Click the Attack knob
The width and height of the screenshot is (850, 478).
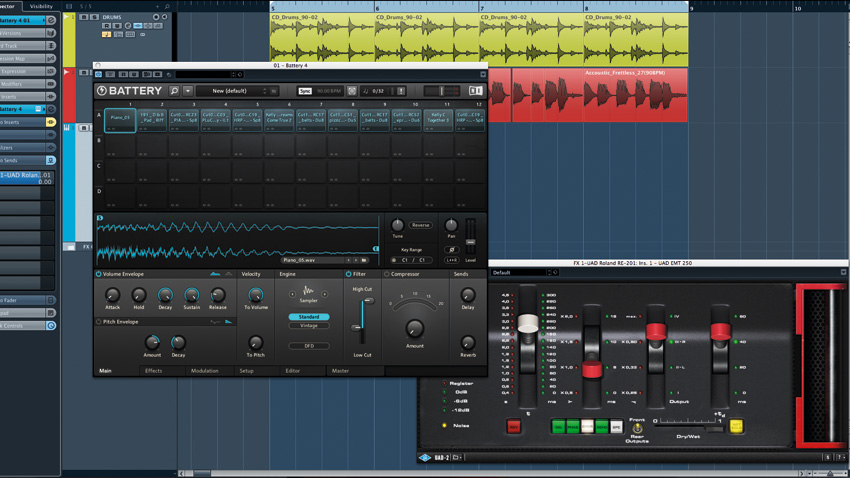point(112,295)
